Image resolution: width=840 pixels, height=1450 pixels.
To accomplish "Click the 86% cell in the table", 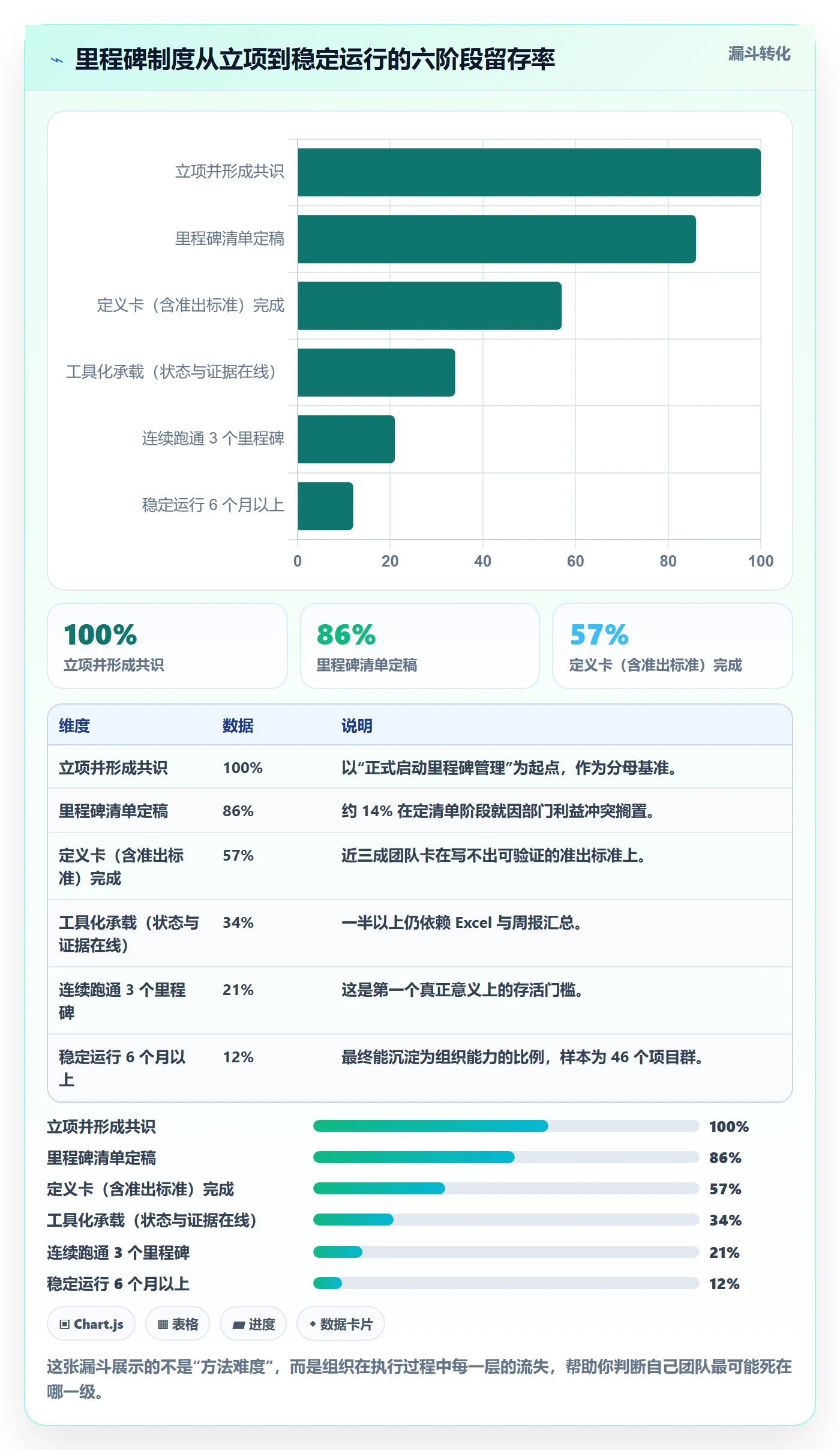I will pos(238,811).
